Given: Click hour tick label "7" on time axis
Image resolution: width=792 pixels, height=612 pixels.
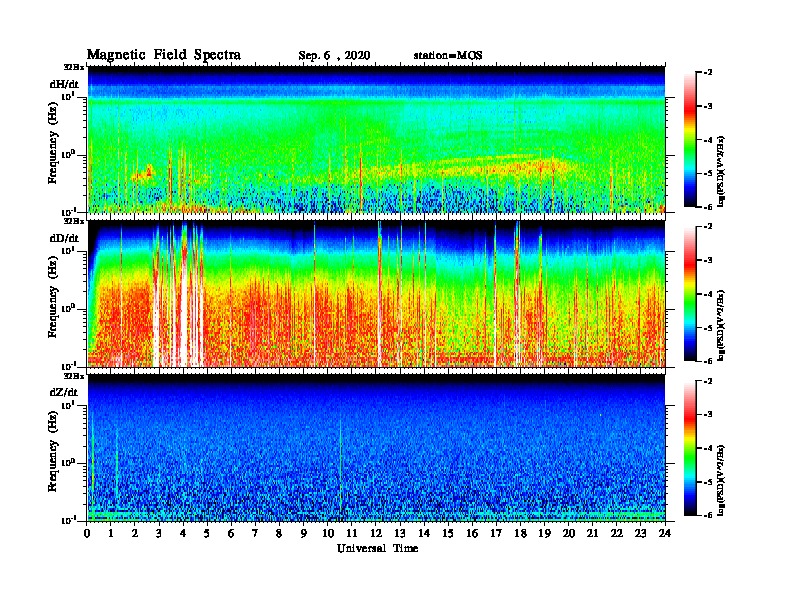Looking at the screenshot, I should coord(256,534).
